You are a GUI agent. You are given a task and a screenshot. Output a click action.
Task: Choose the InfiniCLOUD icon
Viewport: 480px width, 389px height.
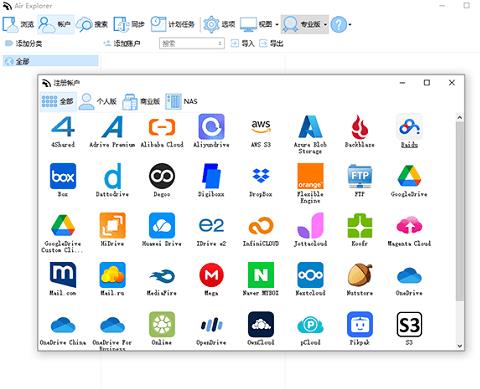point(261,230)
